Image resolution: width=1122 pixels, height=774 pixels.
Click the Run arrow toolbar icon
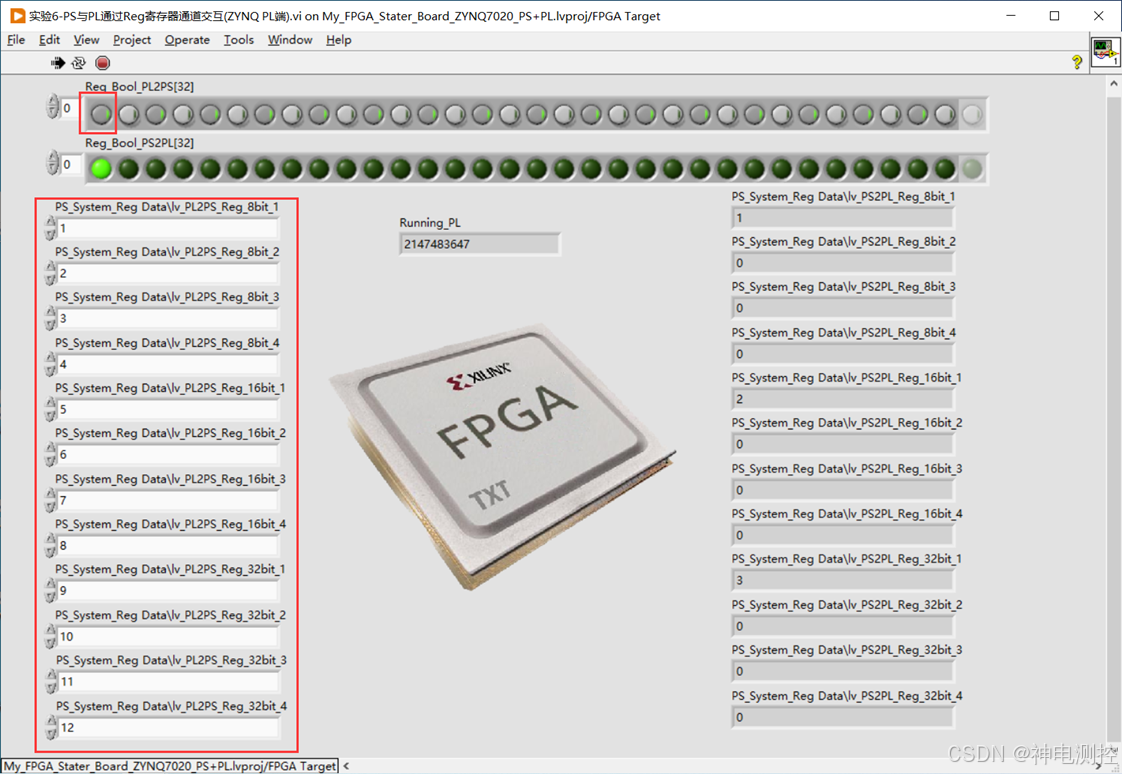point(58,63)
